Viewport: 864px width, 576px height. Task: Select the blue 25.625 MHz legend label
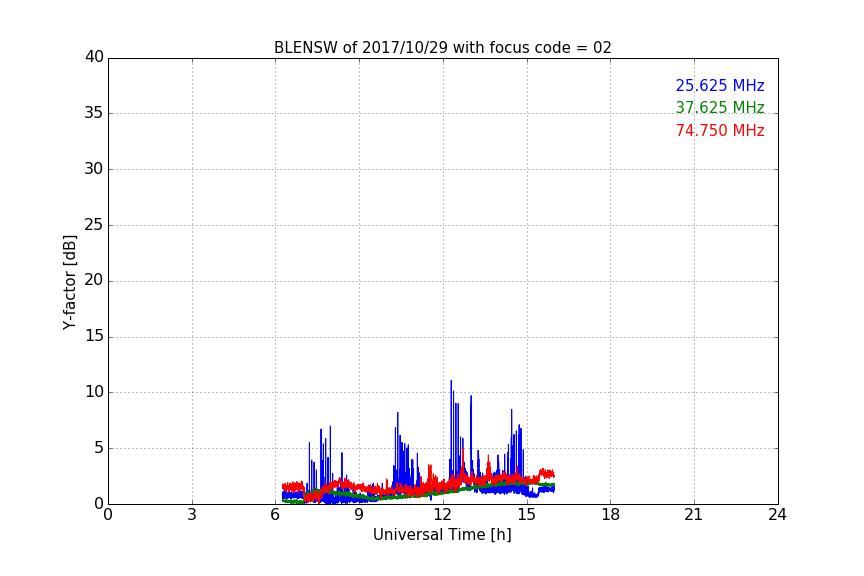(719, 86)
